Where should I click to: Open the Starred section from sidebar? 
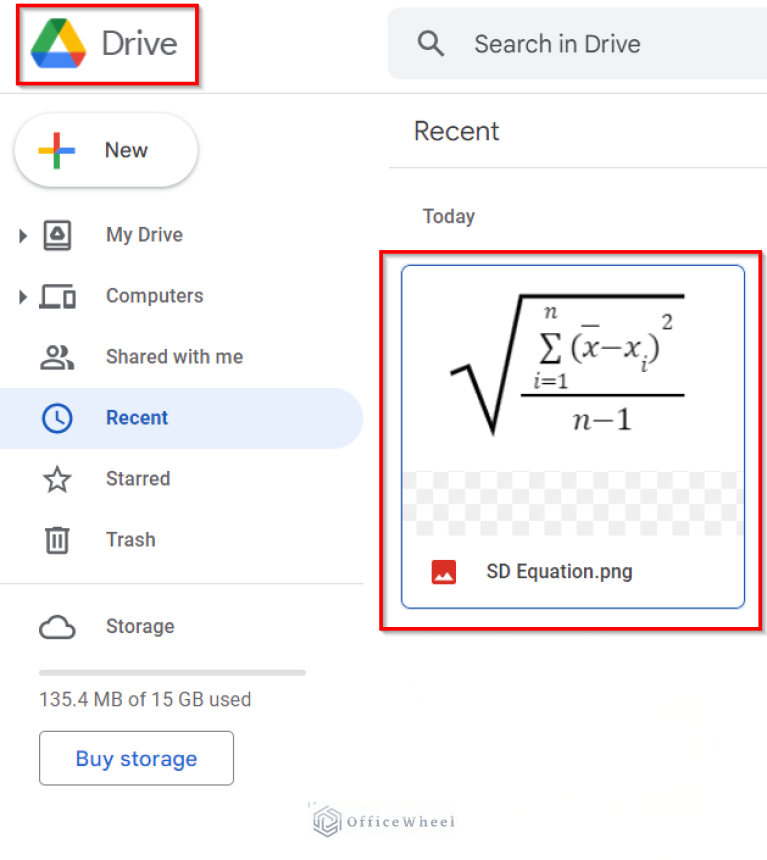[137, 478]
